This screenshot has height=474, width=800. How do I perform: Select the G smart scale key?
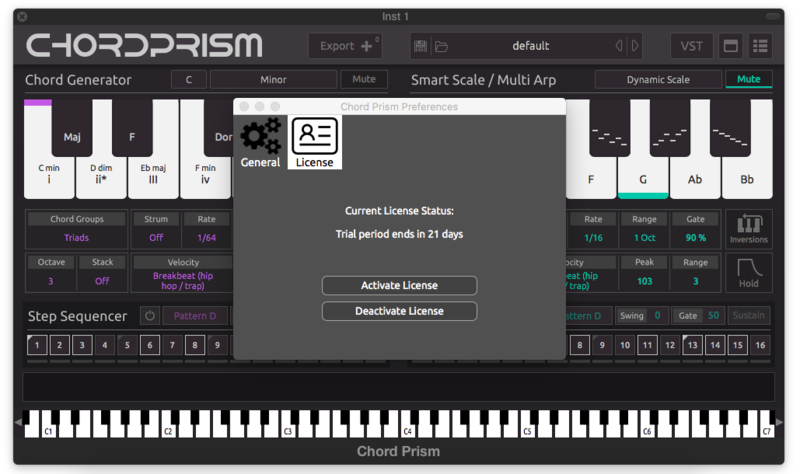click(x=643, y=179)
